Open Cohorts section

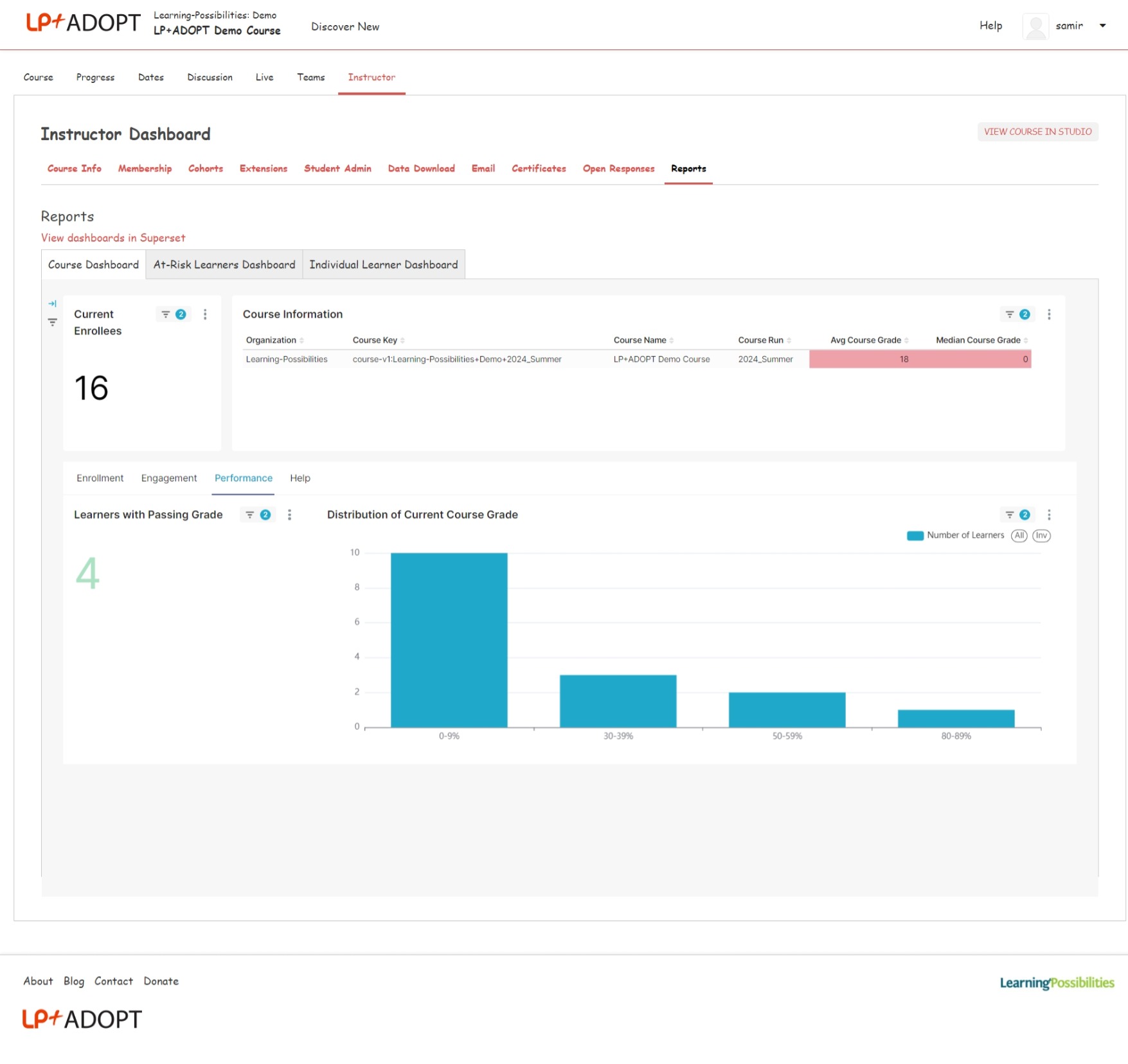click(x=206, y=168)
